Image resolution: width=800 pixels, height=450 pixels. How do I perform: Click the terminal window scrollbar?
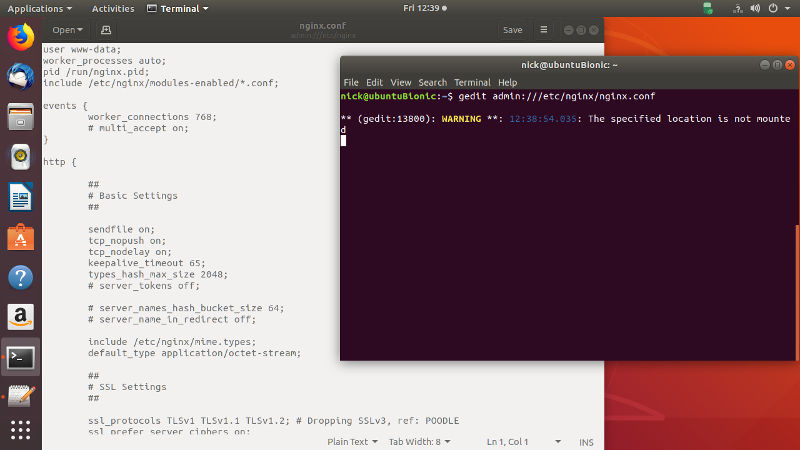pos(796,292)
